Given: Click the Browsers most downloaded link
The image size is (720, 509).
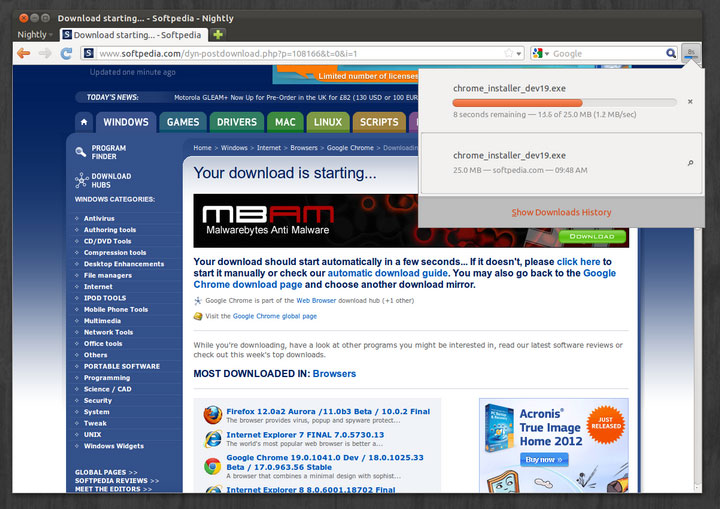Looking at the screenshot, I should (x=334, y=374).
